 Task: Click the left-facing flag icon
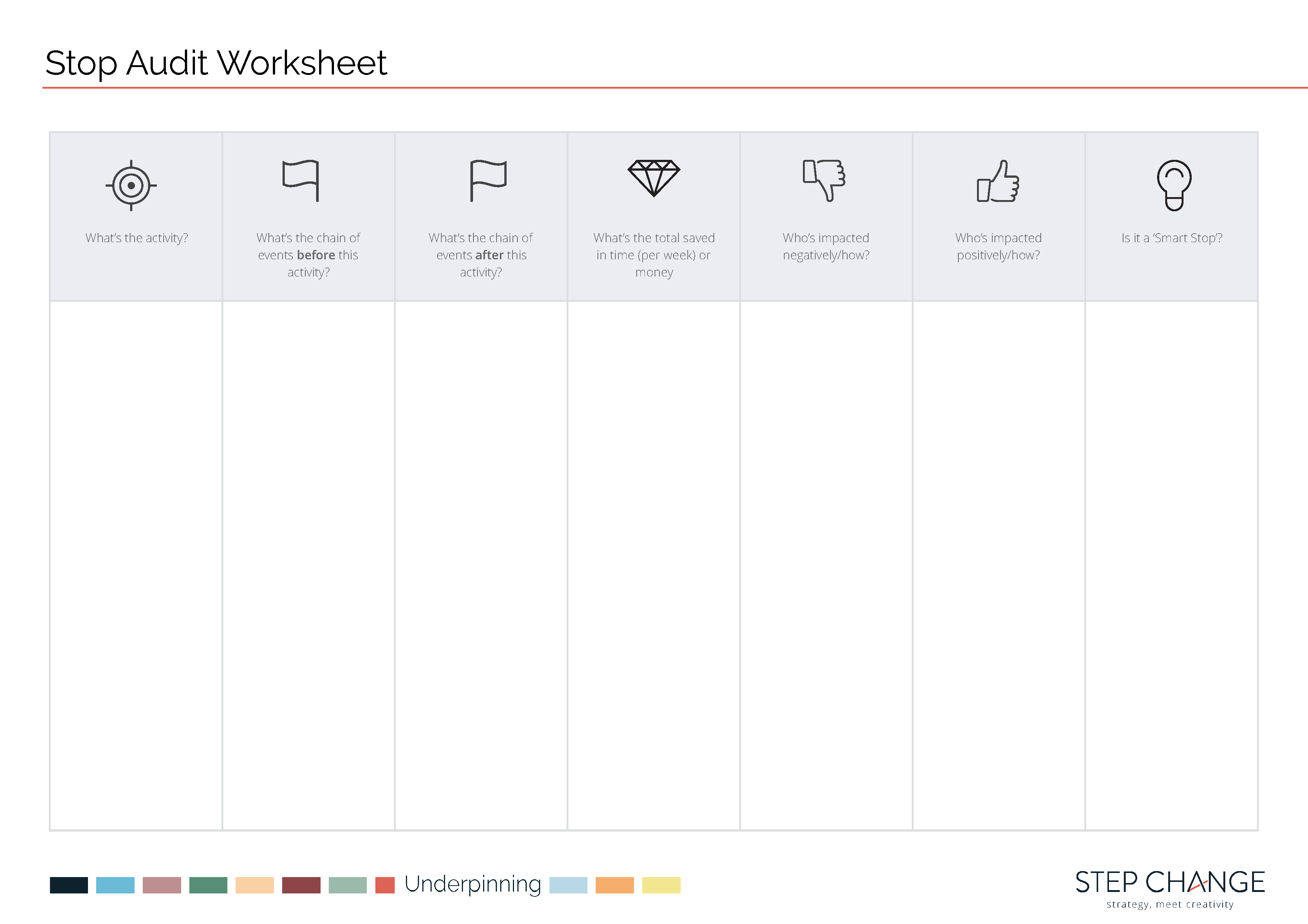(301, 180)
